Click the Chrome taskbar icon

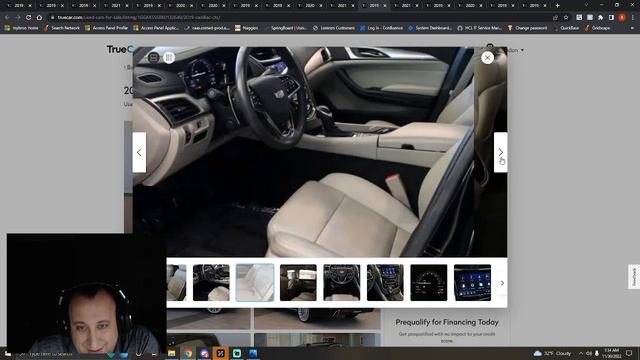[x=188, y=353]
